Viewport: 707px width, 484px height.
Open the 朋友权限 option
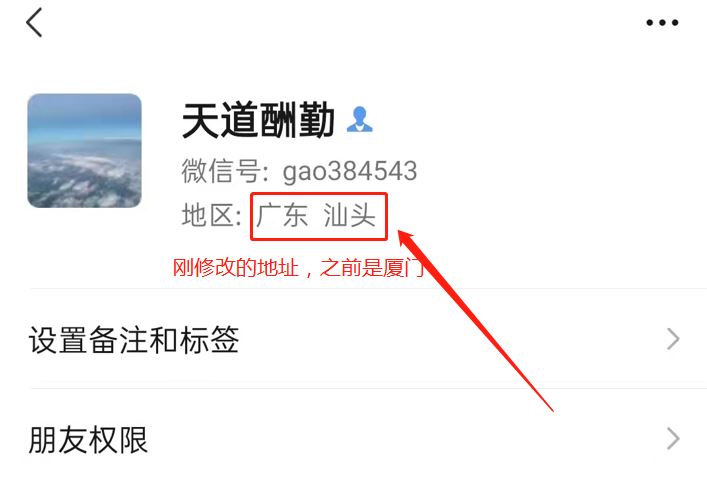pos(354,439)
